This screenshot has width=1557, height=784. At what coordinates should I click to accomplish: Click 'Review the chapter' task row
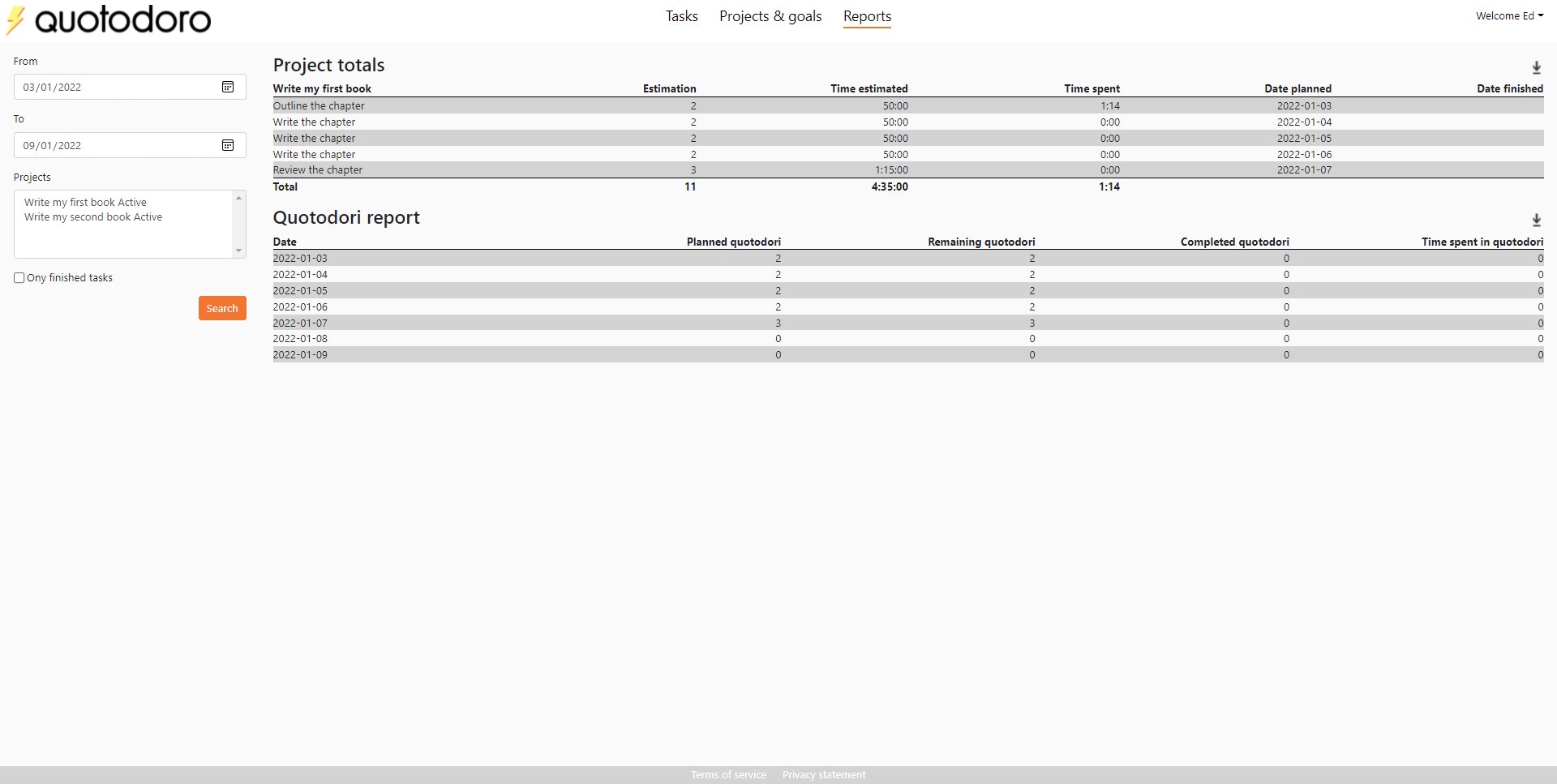pos(908,170)
